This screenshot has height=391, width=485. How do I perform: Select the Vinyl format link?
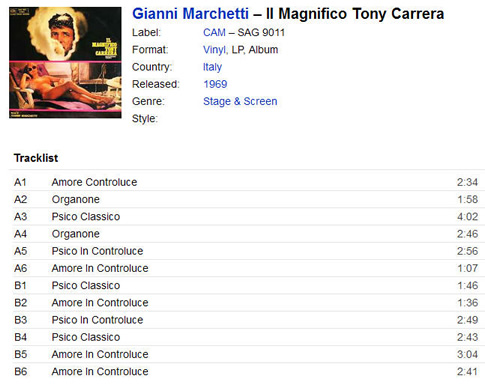click(x=215, y=50)
